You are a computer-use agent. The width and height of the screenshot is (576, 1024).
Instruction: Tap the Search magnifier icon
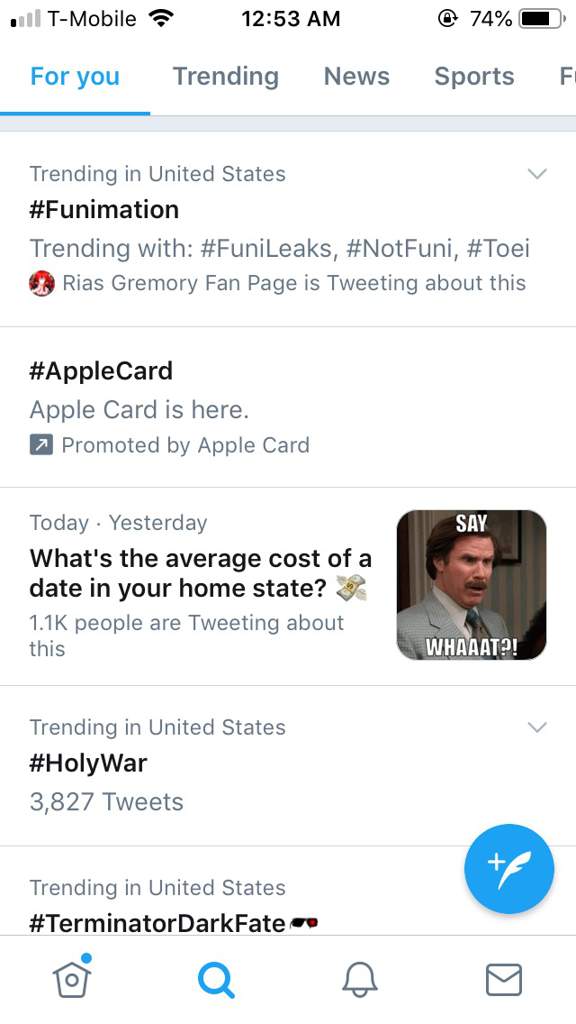pos(216,980)
